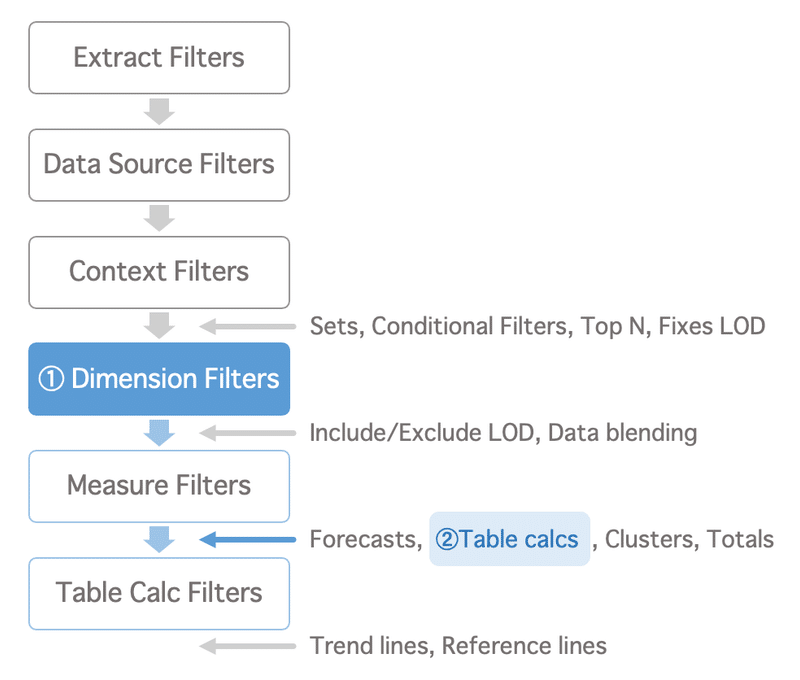800x680 pixels.
Task: Click the Include/Exclude LOD, Data blending text
Action: (x=503, y=433)
